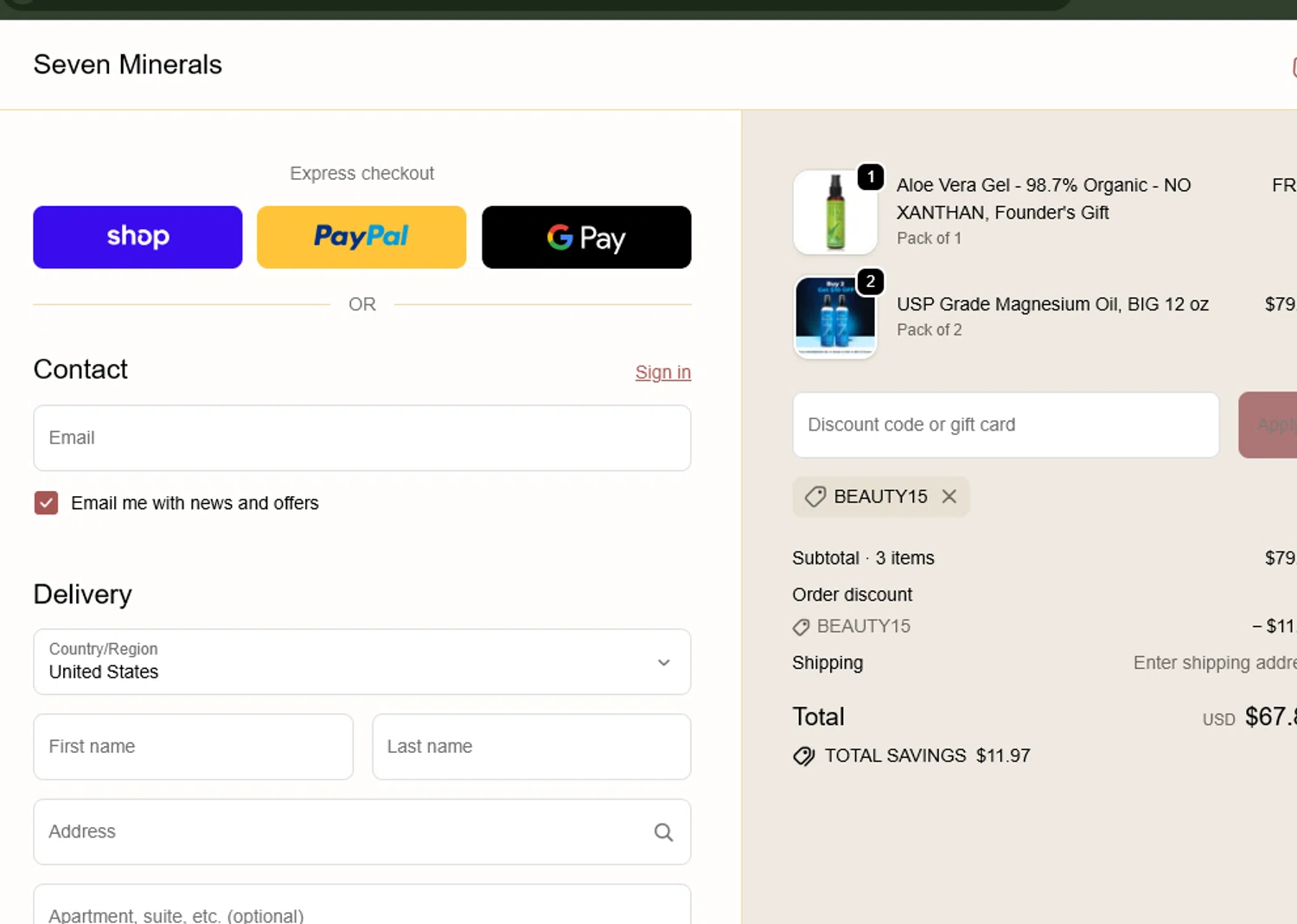Click 'Subtotal · 3 items' text
The image size is (1297, 924).
(x=863, y=558)
